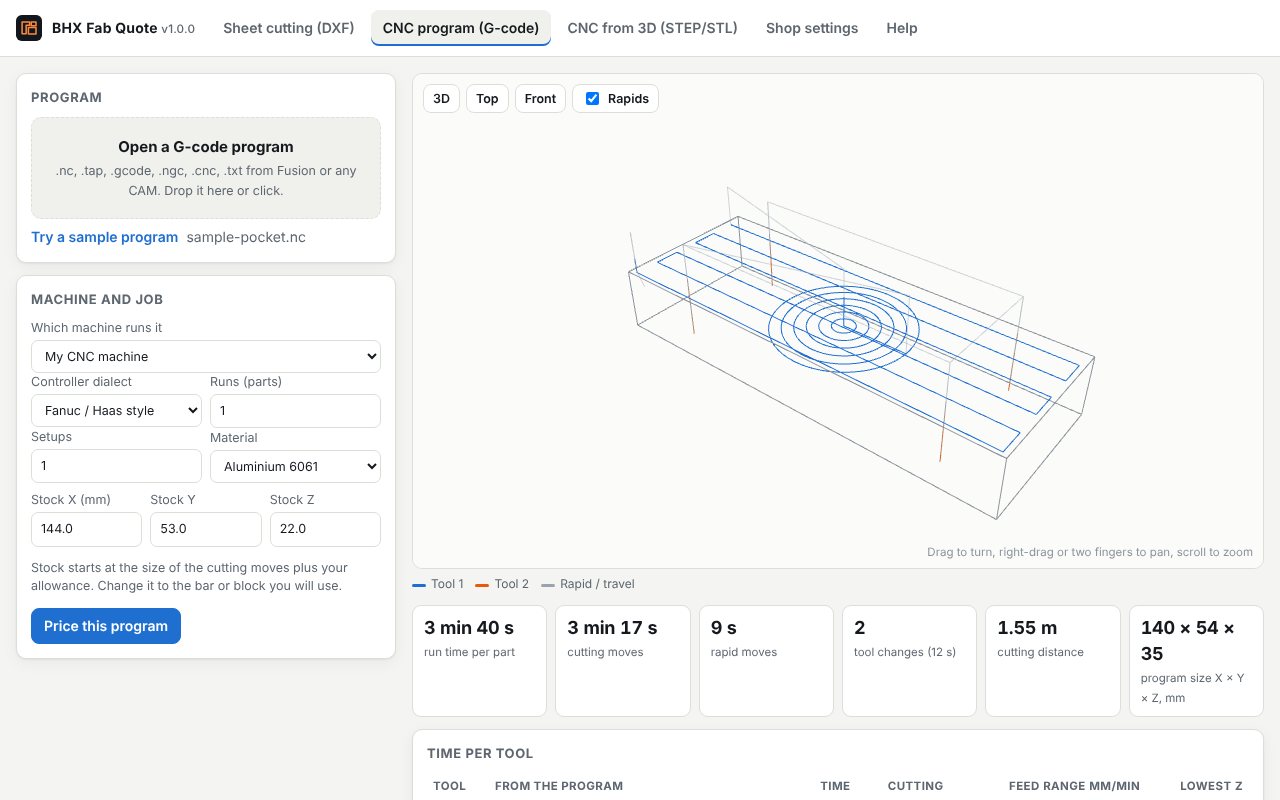The image size is (1280, 800).
Task: Switch viewer to Front view
Action: tap(540, 98)
